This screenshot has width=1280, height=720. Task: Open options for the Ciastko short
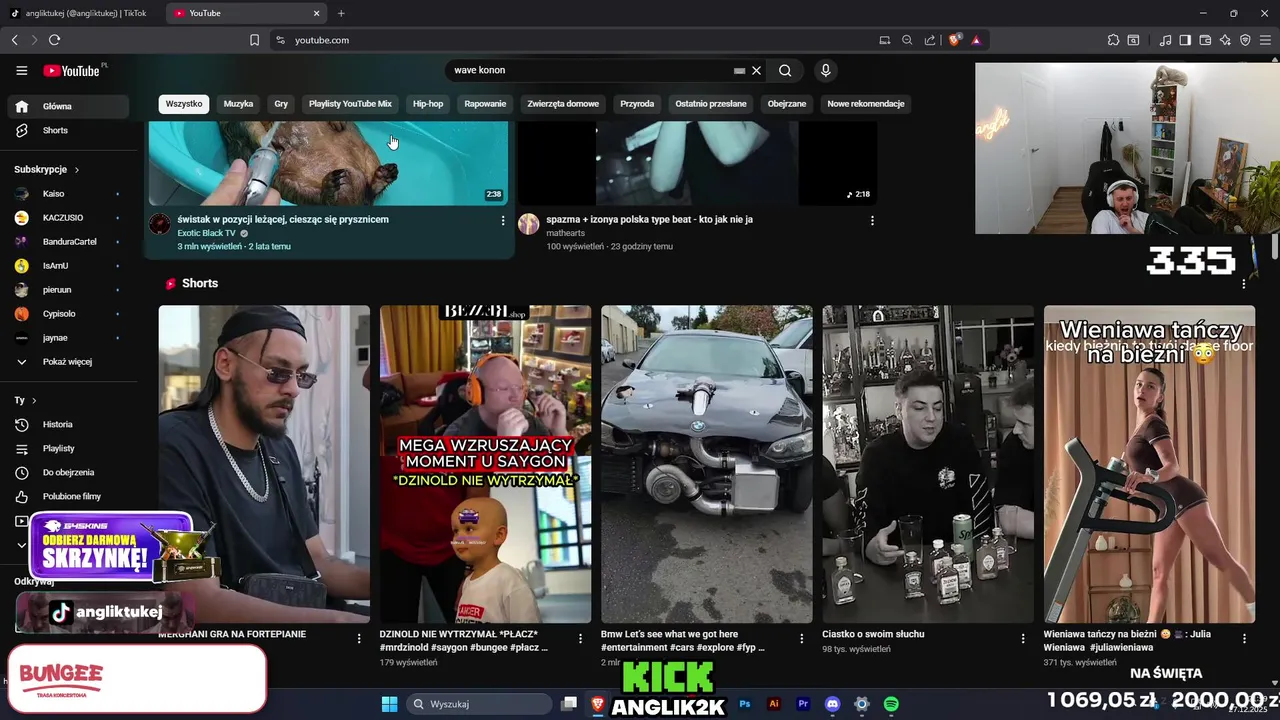pos(1023,638)
